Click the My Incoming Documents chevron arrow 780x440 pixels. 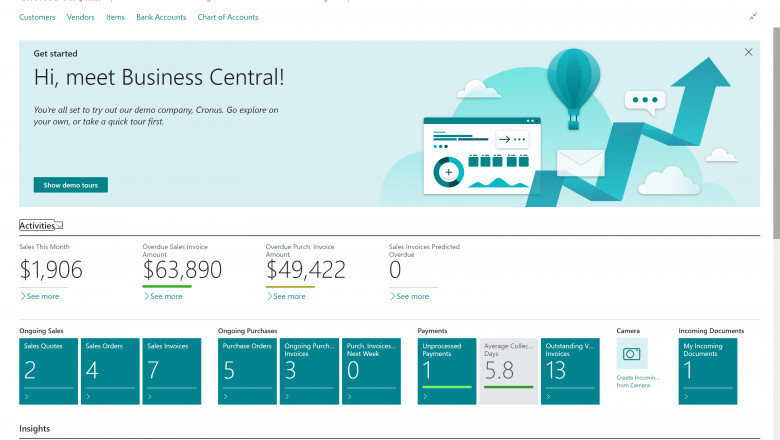point(686,396)
